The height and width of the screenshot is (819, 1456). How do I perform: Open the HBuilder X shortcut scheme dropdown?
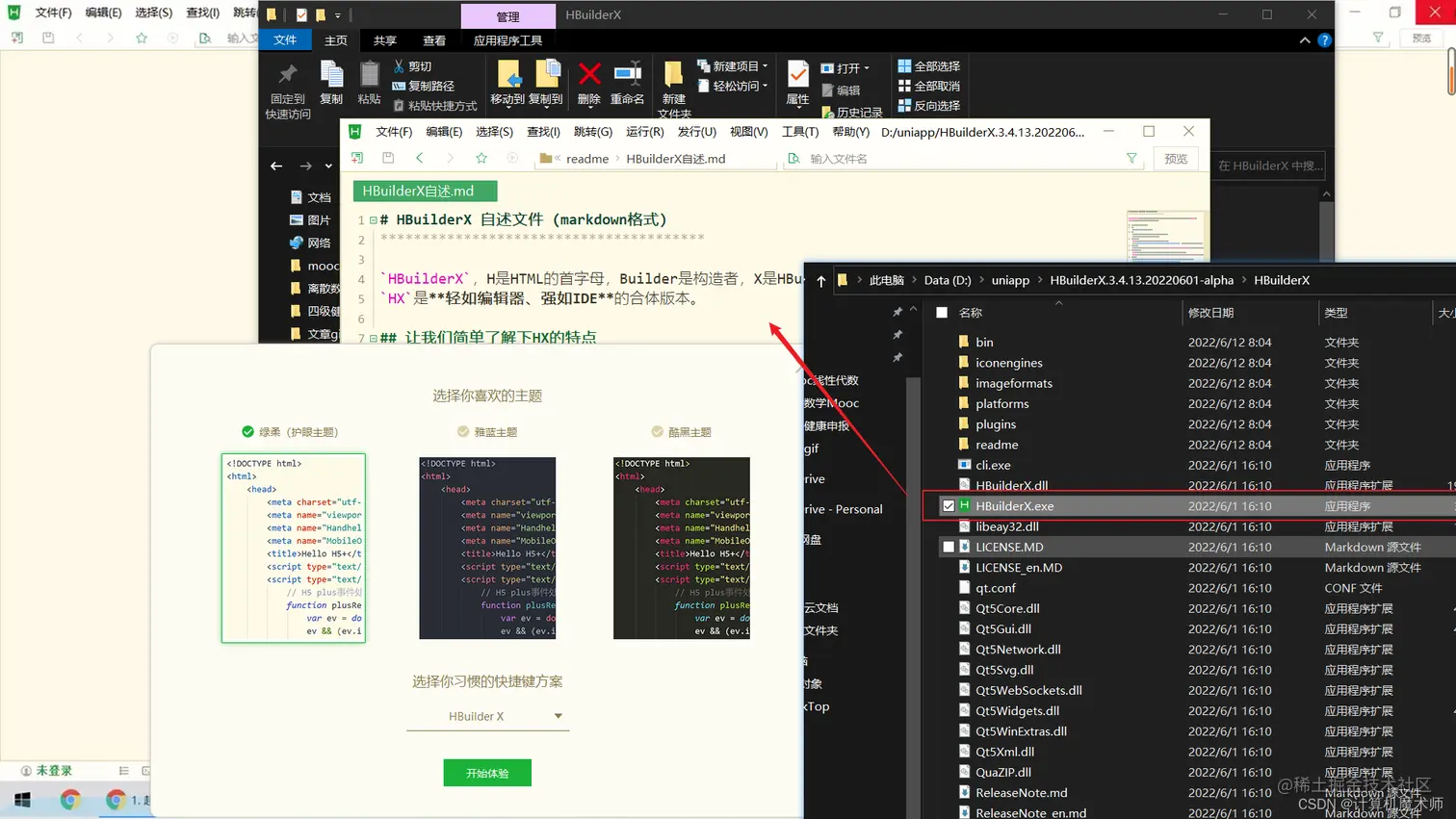(x=487, y=716)
